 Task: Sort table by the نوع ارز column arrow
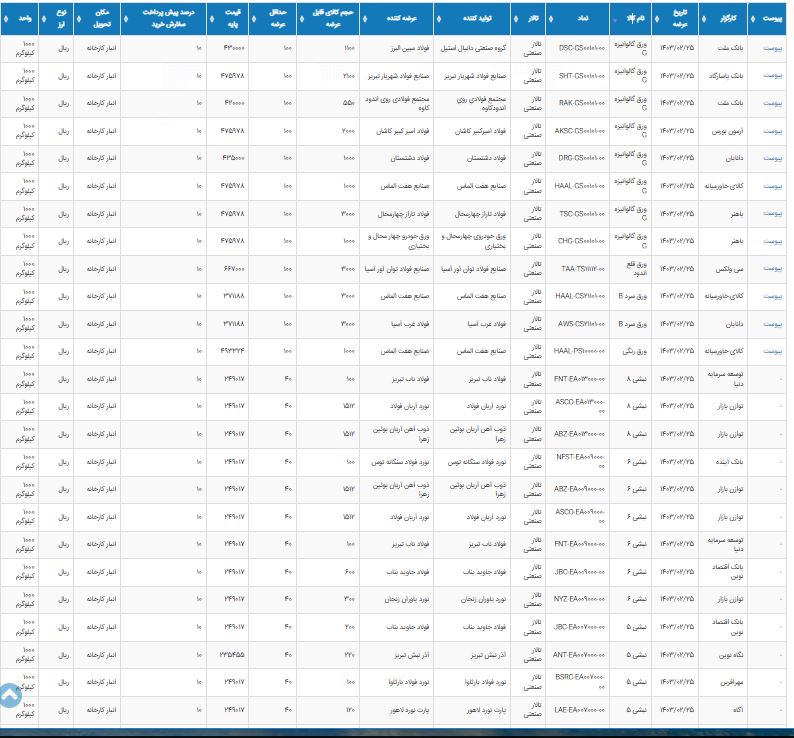44,19
